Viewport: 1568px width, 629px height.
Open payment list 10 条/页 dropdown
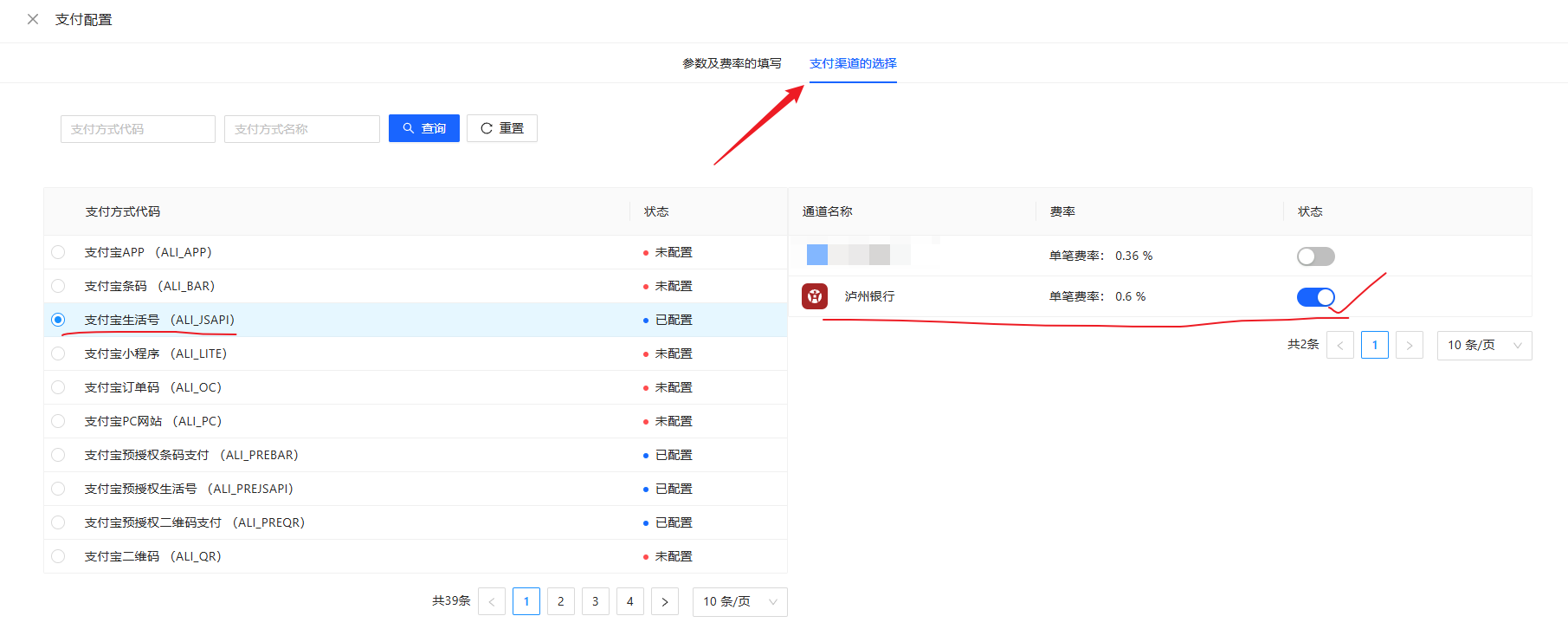click(x=739, y=601)
